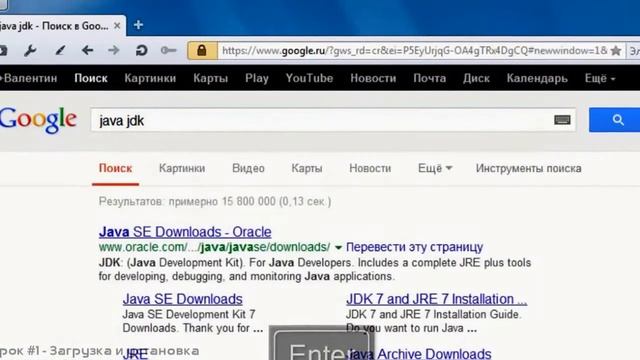Image resolution: width=640 pixels, height=360 pixels.
Task: Expand Ещё dropdown under search box
Action: [435, 168]
